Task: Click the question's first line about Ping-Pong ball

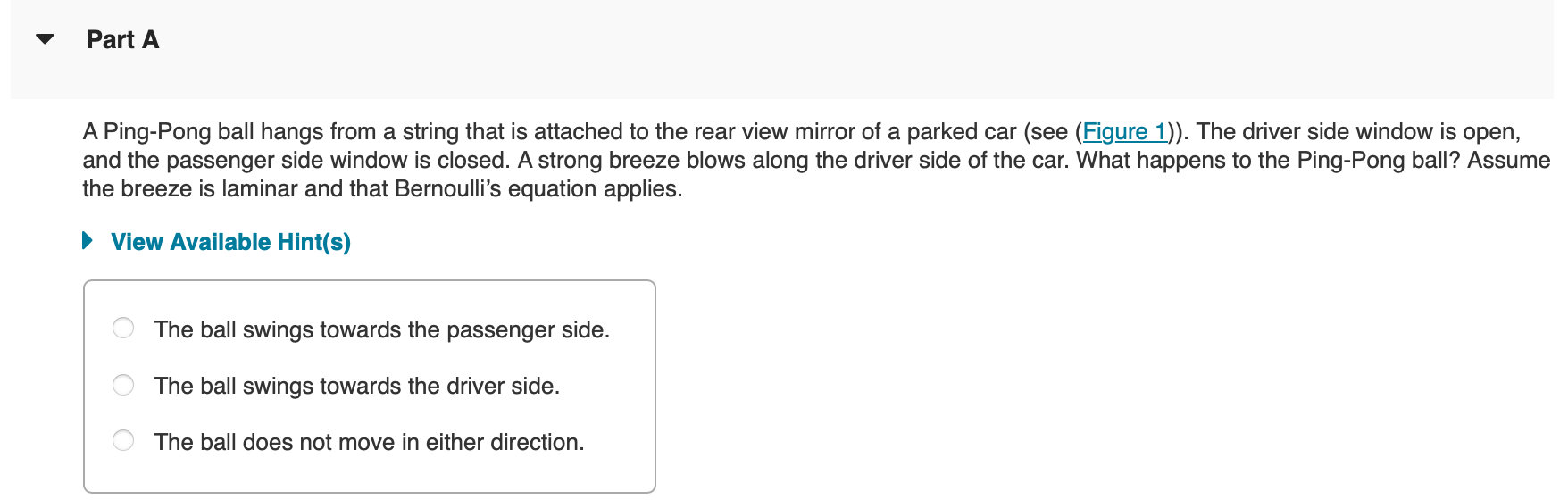Action: pyautogui.click(x=446, y=132)
